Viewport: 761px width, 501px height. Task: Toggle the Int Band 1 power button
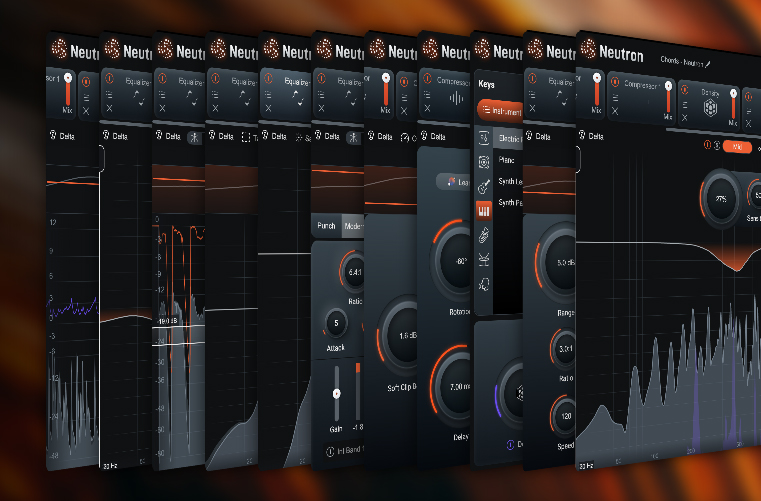[x=330, y=452]
